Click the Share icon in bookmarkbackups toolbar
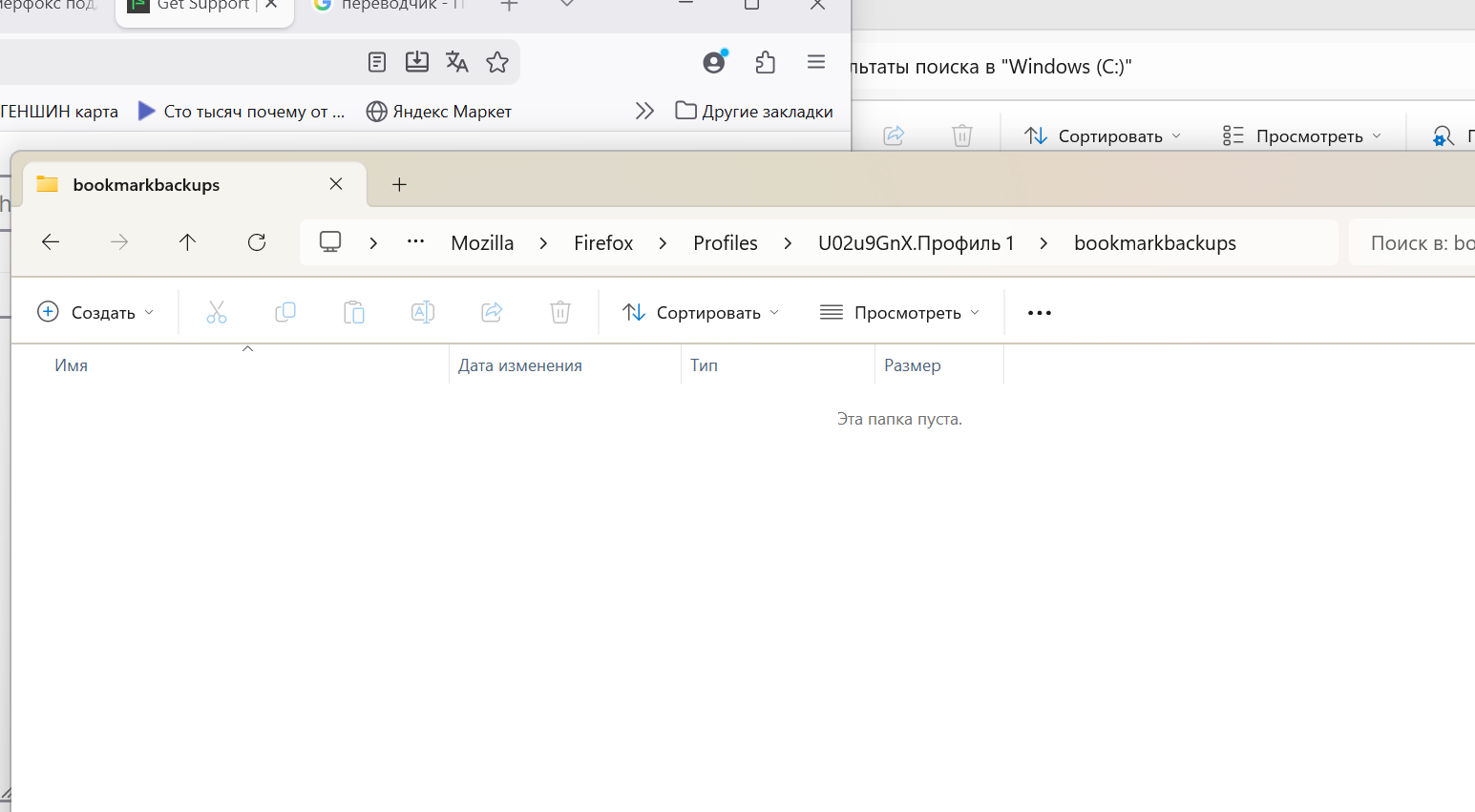 pyautogui.click(x=492, y=312)
